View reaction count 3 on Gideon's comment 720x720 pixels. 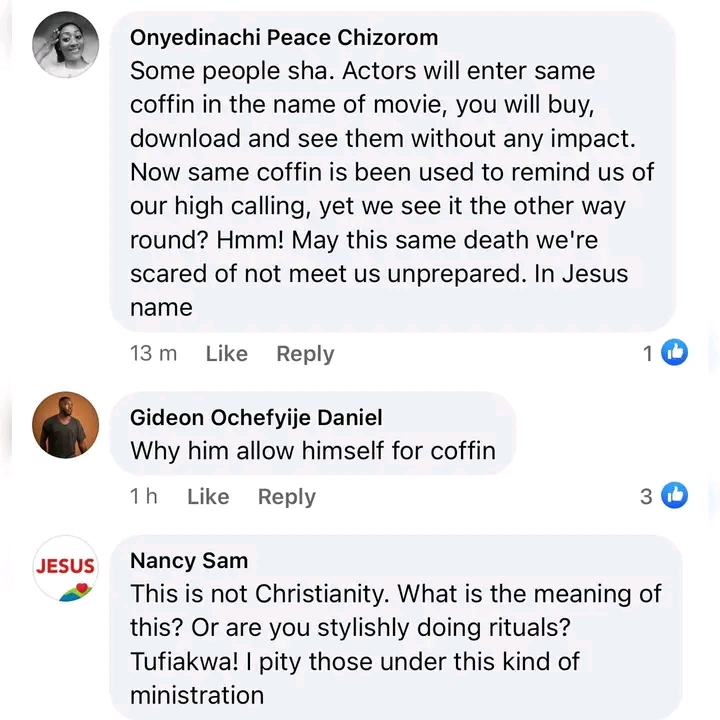pos(646,496)
